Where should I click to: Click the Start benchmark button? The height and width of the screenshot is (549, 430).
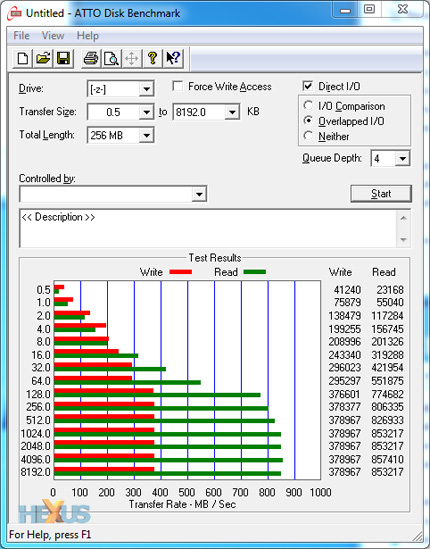(381, 194)
